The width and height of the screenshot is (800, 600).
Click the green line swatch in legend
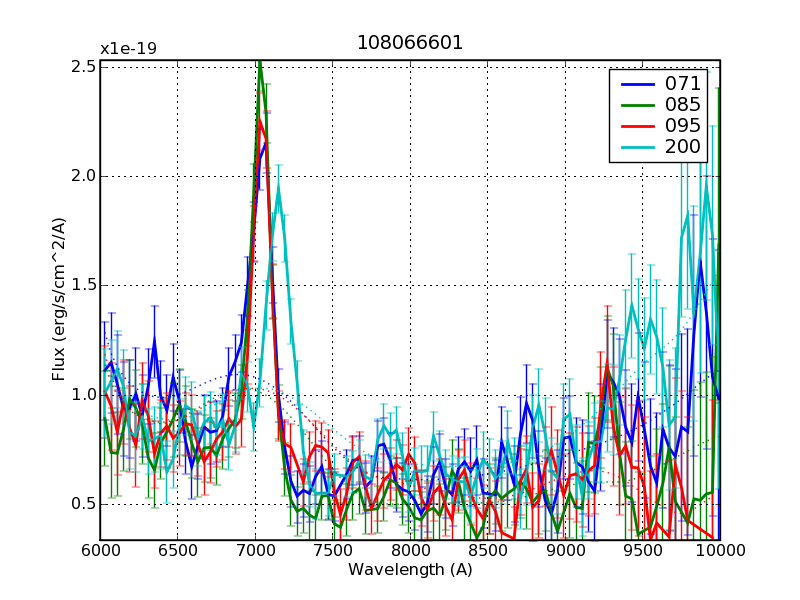[x=638, y=105]
